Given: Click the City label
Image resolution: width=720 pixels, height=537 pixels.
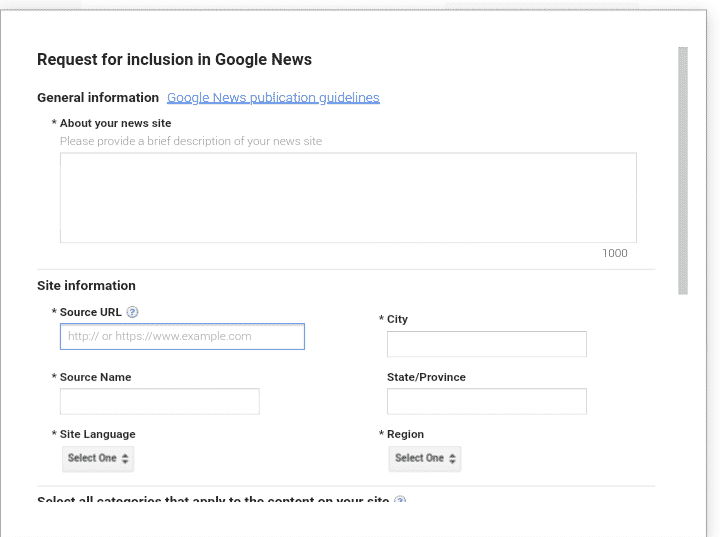Looking at the screenshot, I should pyautogui.click(x=397, y=319).
